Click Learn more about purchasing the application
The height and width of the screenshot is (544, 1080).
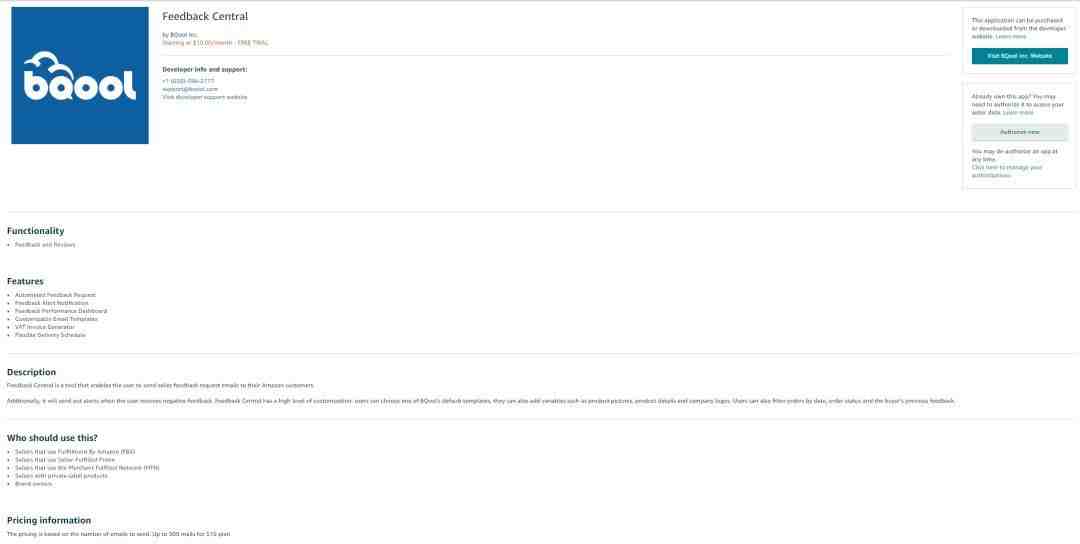click(1010, 36)
